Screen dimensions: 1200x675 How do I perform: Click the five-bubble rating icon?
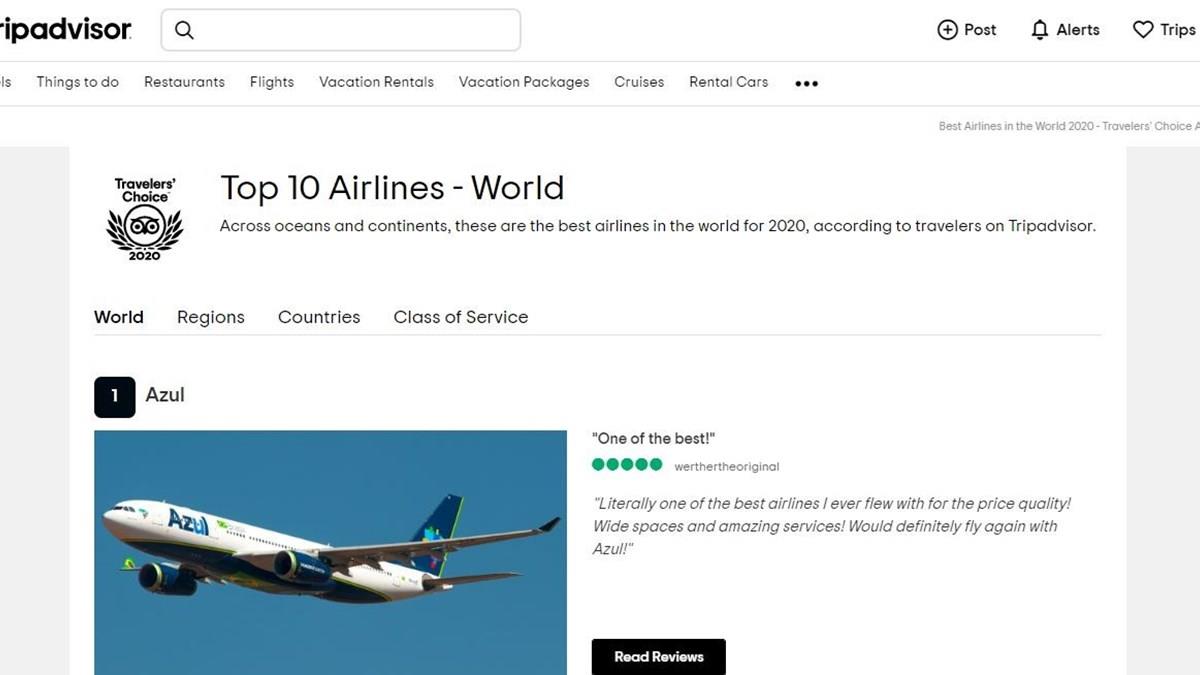627,465
